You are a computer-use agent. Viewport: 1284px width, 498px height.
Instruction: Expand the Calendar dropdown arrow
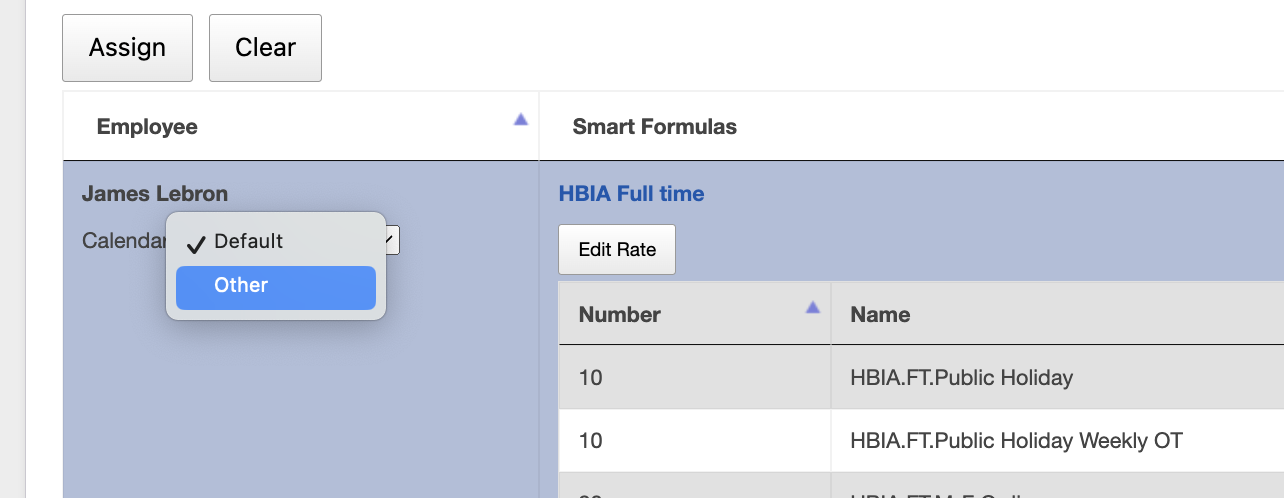[390, 240]
